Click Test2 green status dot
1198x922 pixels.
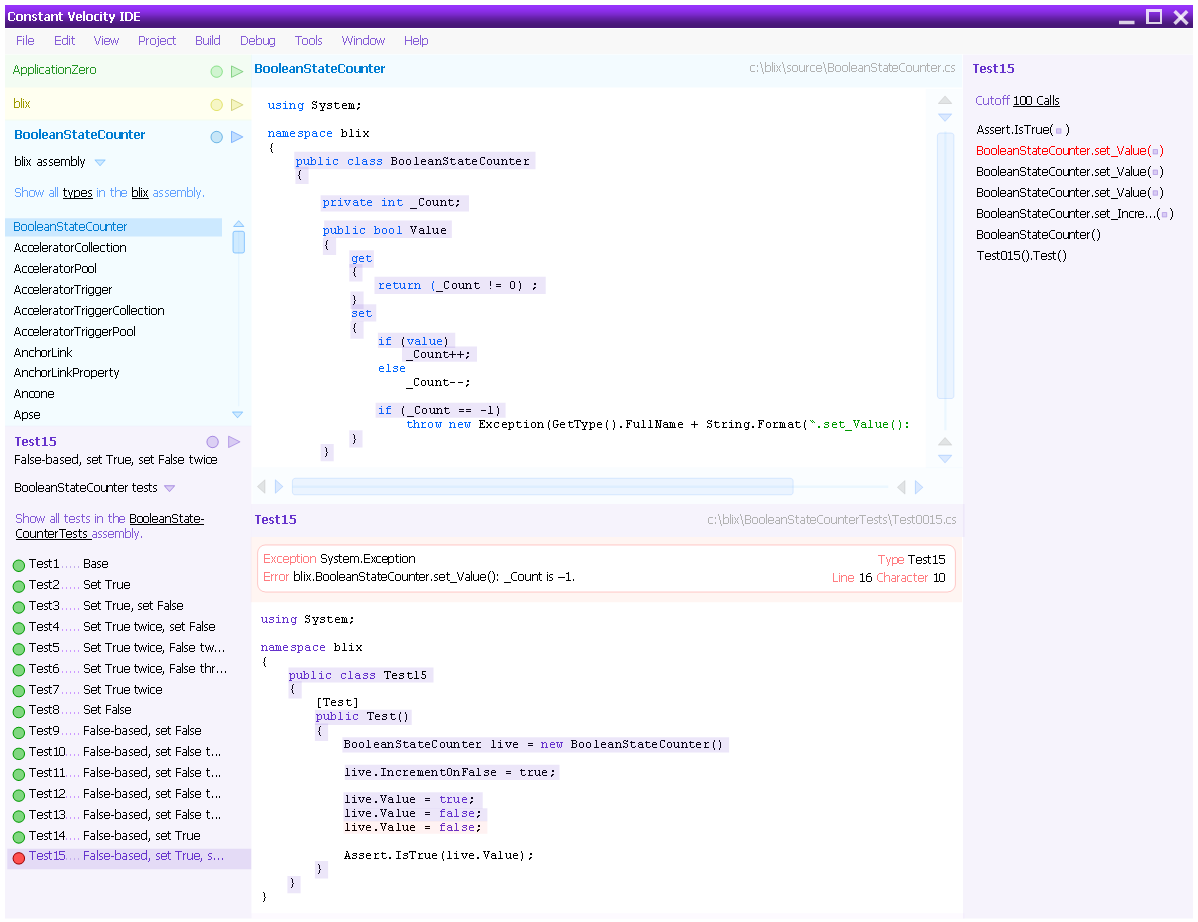[19, 586]
